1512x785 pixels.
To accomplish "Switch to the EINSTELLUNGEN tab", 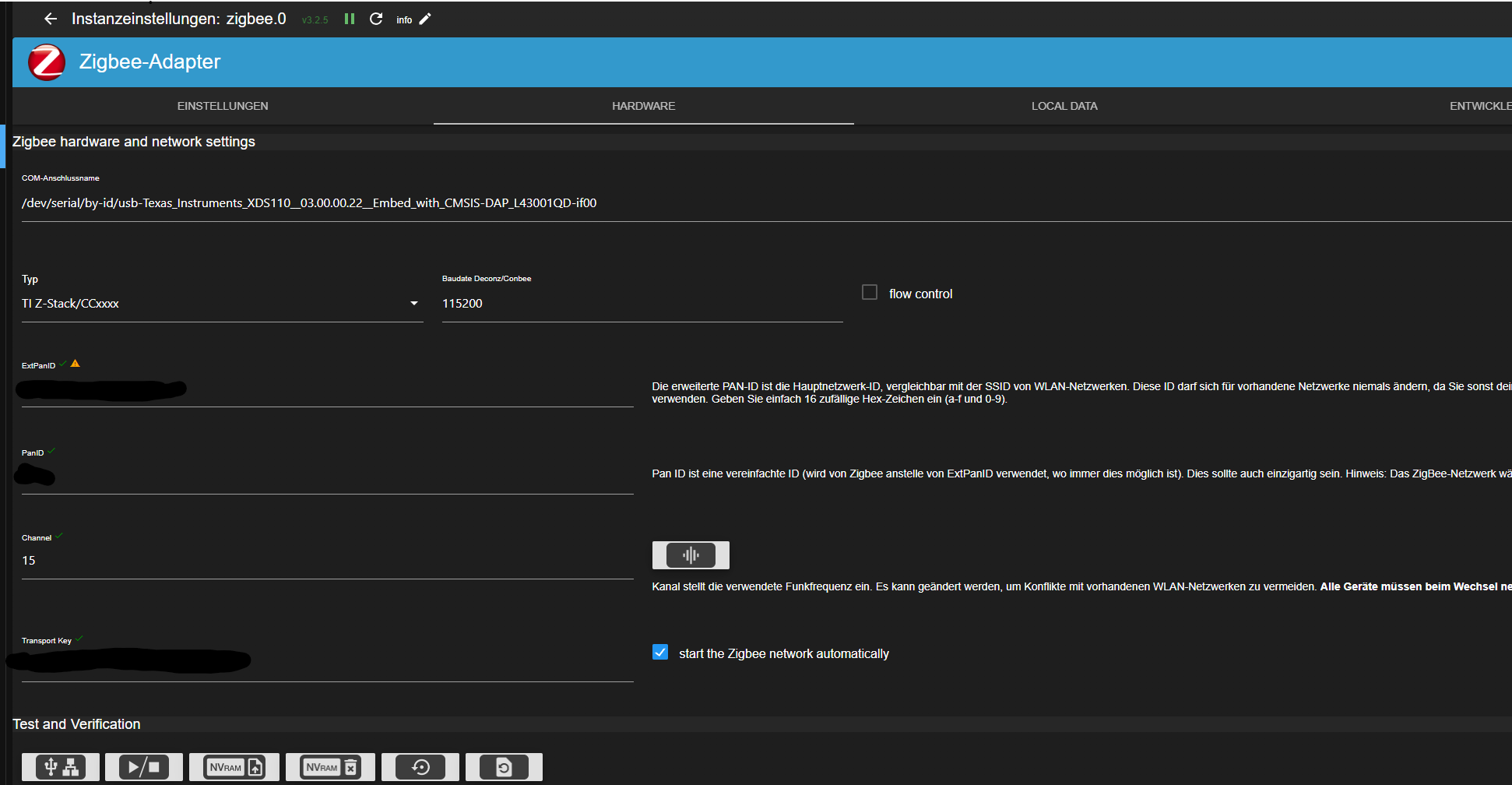I will (223, 106).
